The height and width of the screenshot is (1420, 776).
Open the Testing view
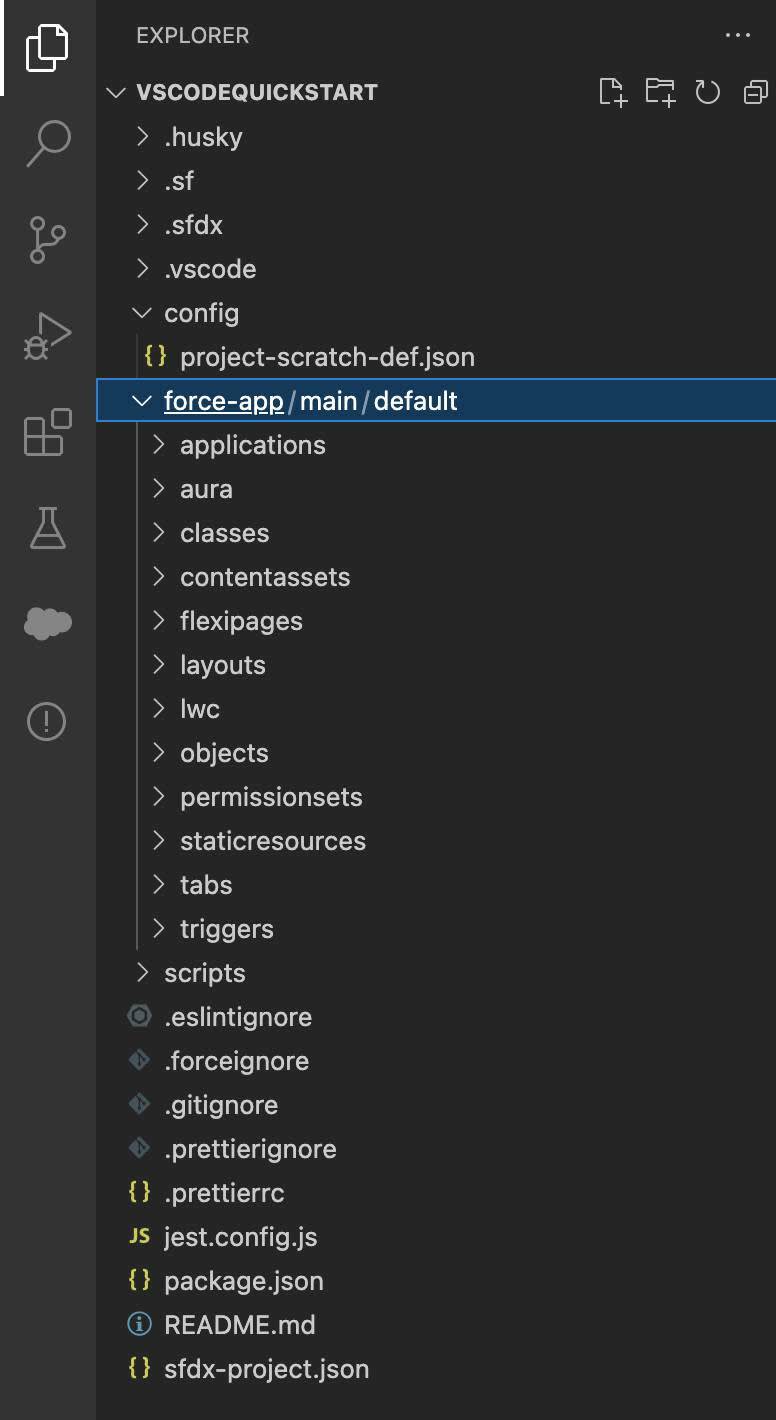point(46,527)
